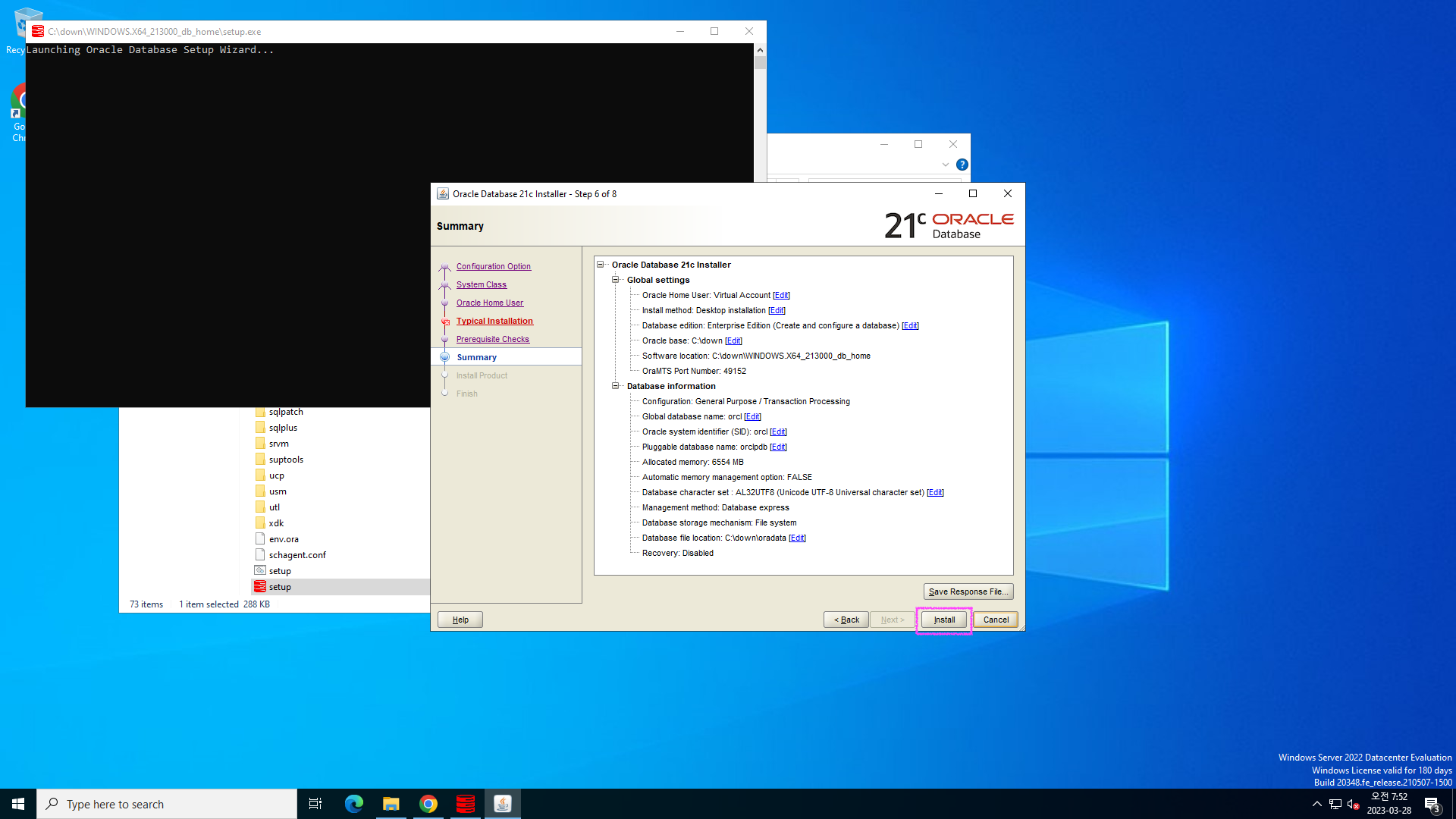Edit Oracle Home User Virtual Account
The width and height of the screenshot is (1456, 819).
[781, 295]
